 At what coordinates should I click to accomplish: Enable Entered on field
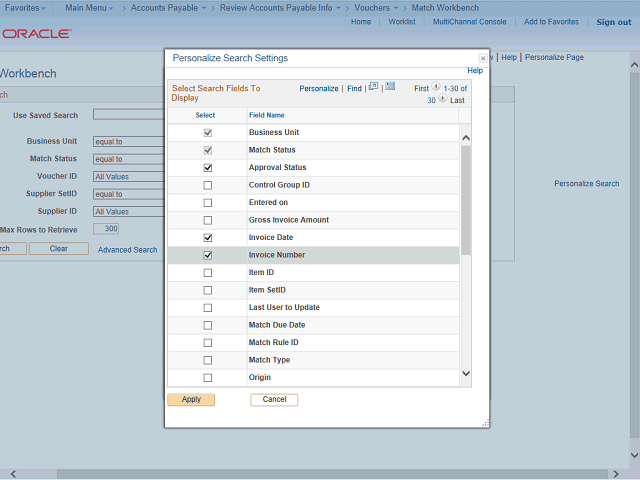coord(208,203)
